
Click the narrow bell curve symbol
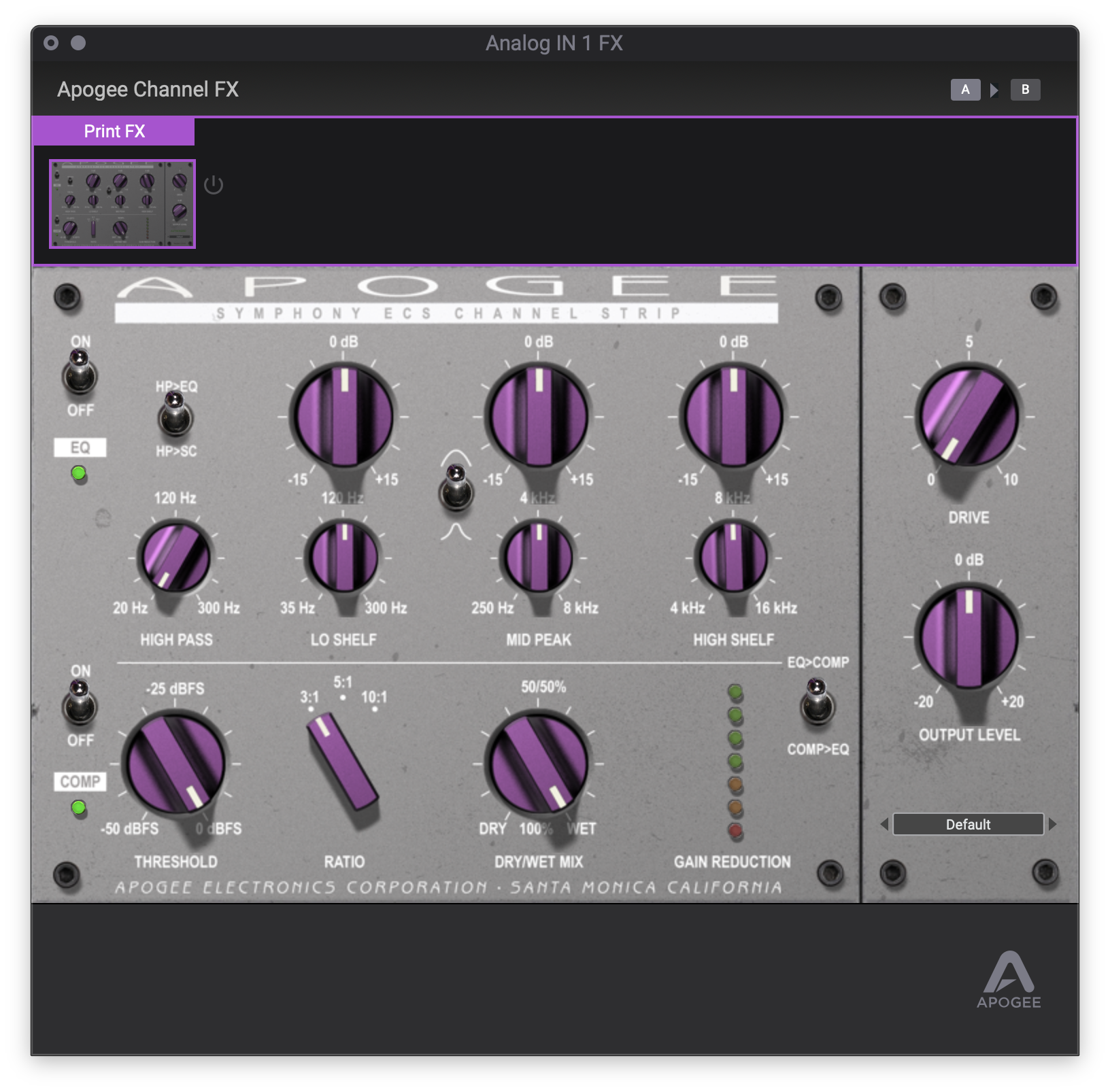[x=456, y=530]
